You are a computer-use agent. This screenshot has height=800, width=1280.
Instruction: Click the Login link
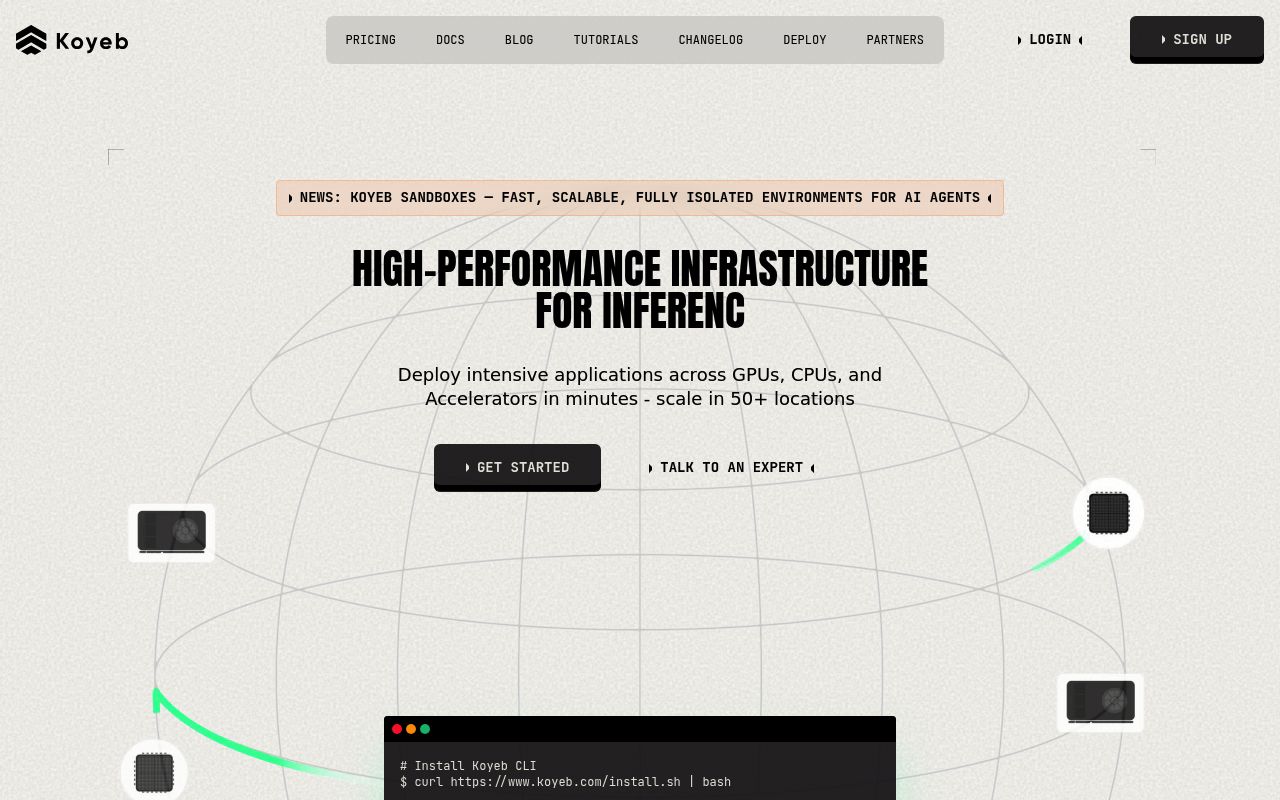(1050, 40)
